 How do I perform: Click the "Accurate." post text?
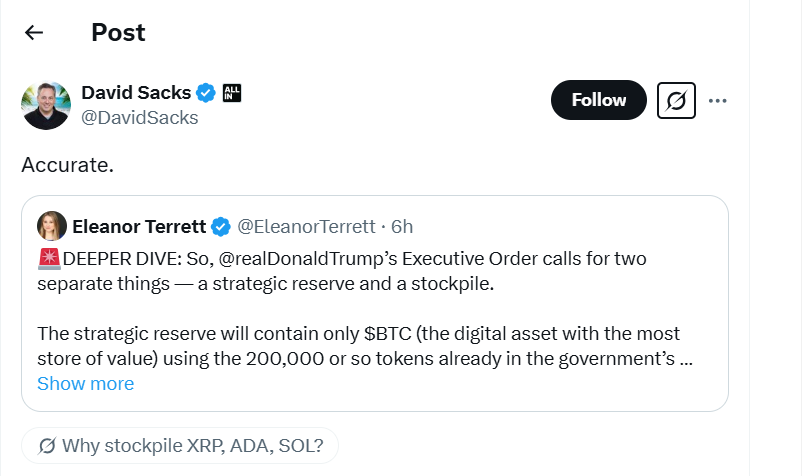click(x=67, y=165)
